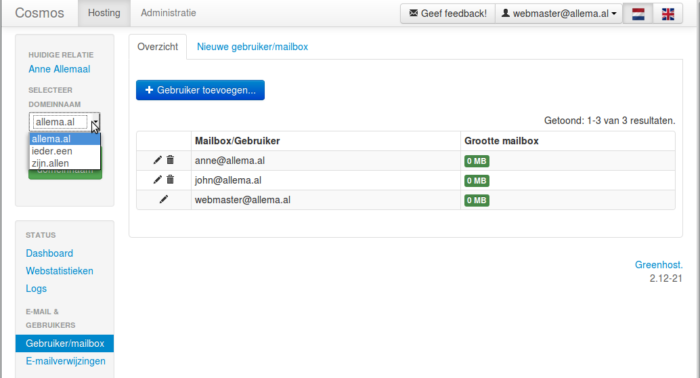Toggle the domain name select arrow
700x378 pixels.
95,122
